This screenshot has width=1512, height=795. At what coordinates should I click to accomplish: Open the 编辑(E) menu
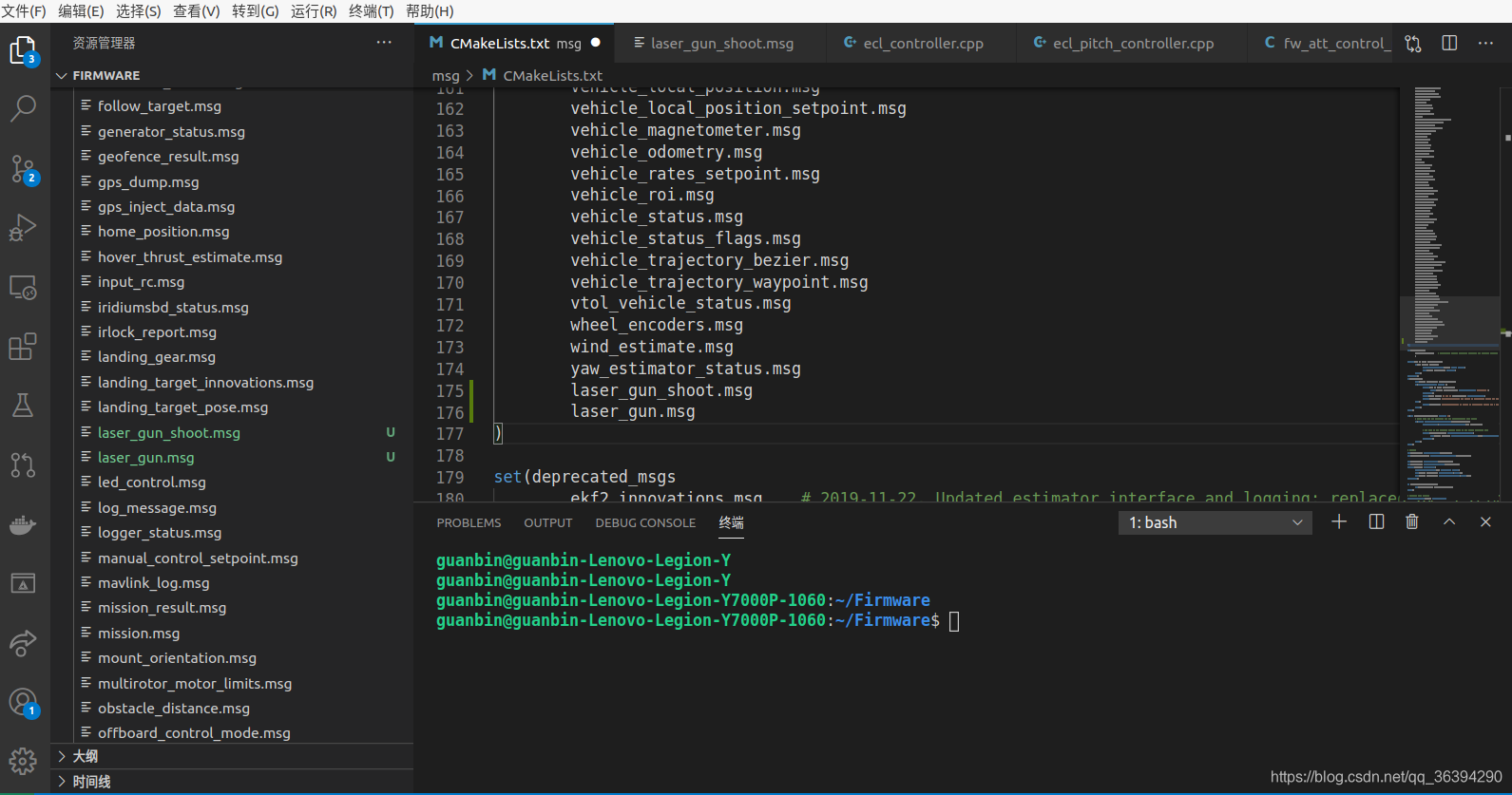(81, 11)
